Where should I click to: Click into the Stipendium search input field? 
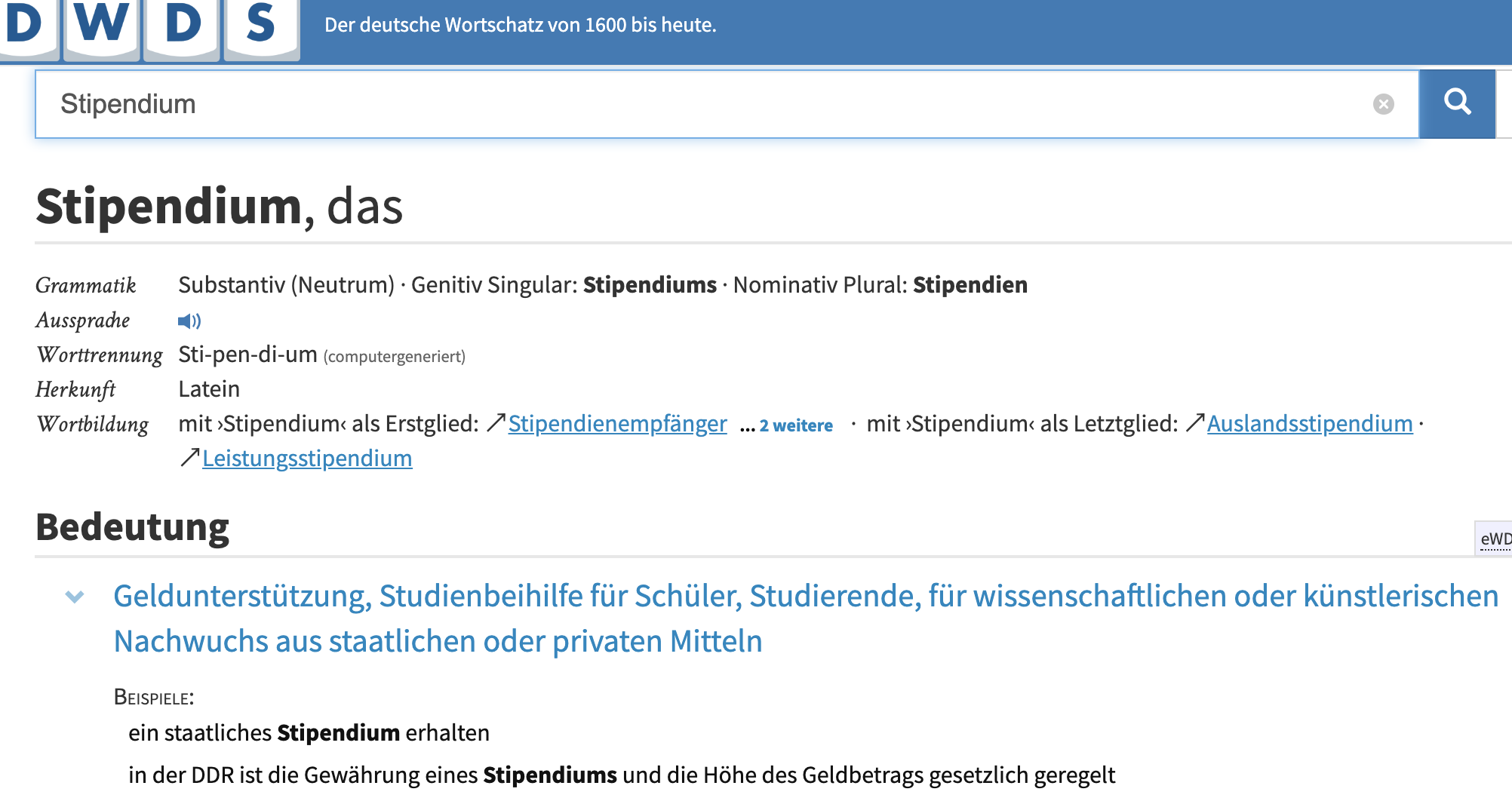point(679,104)
